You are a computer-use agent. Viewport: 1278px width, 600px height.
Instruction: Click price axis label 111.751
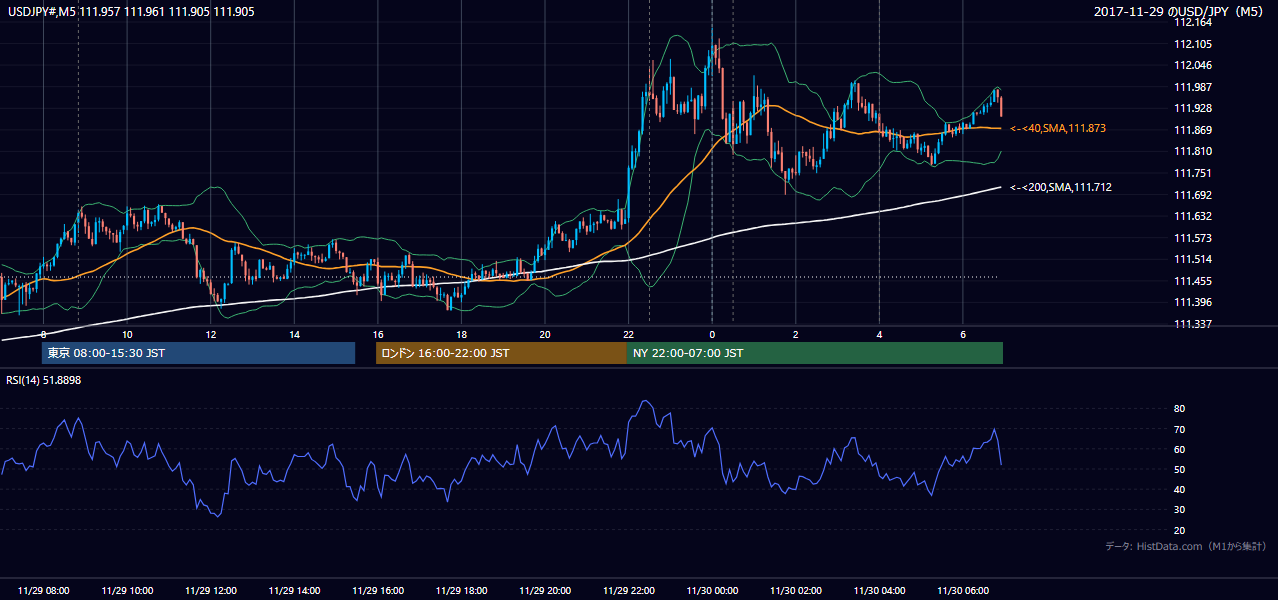click(x=1192, y=173)
